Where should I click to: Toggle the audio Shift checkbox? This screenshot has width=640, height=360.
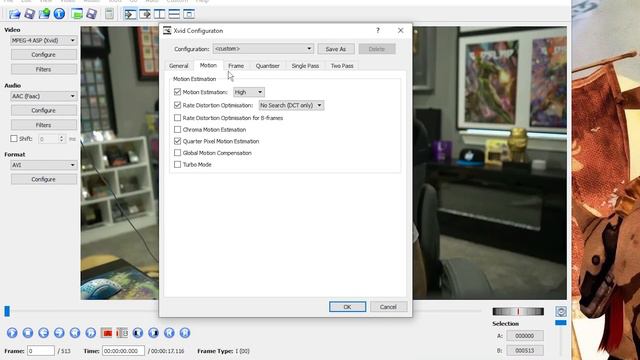[x=14, y=139]
